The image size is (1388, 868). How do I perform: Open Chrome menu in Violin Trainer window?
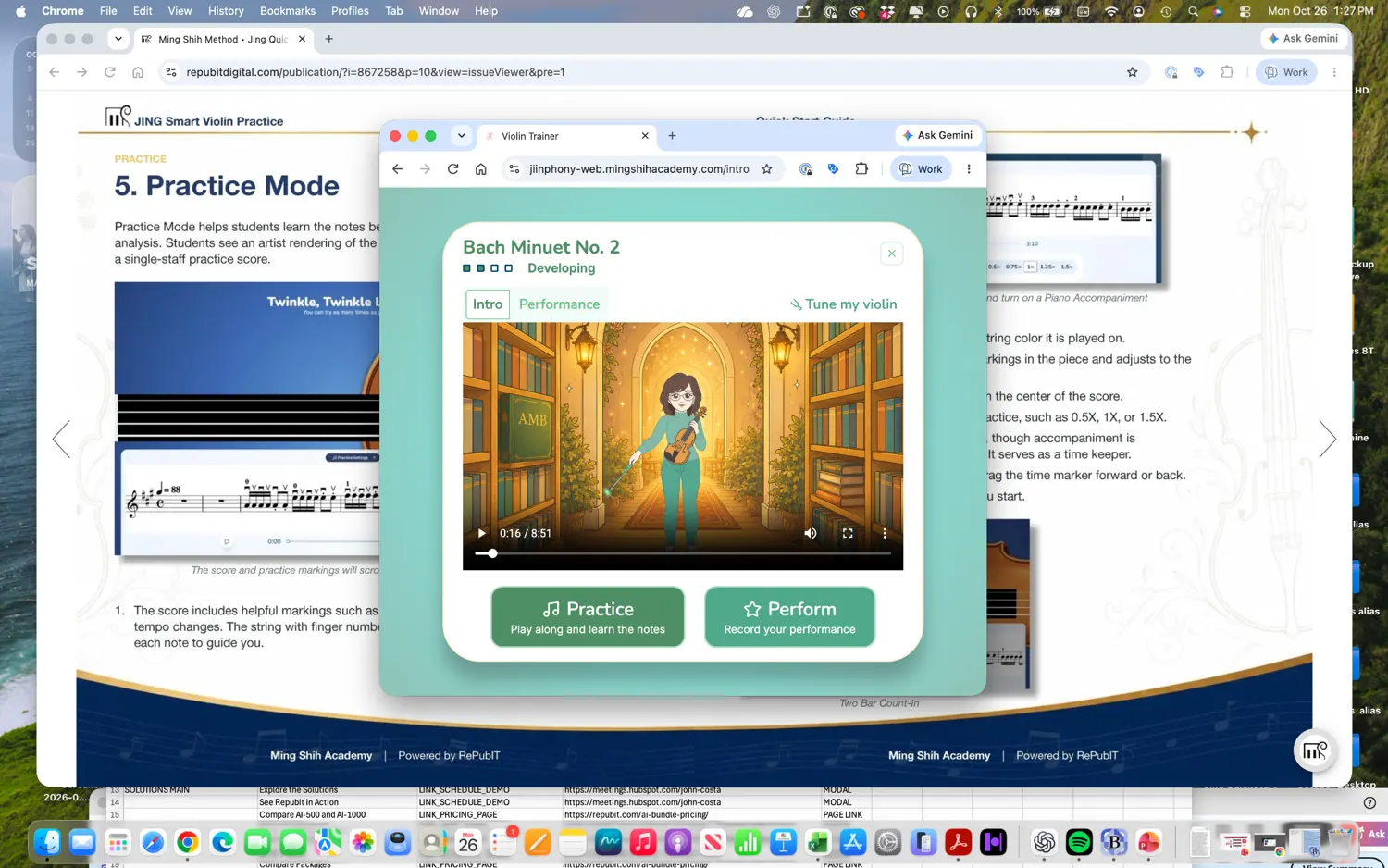pos(969,169)
